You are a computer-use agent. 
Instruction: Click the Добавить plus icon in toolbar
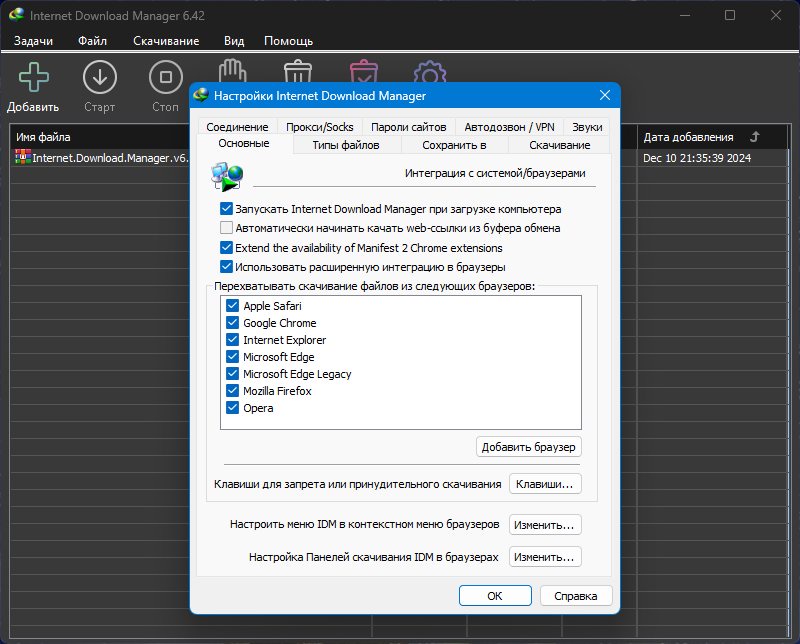tap(34, 77)
